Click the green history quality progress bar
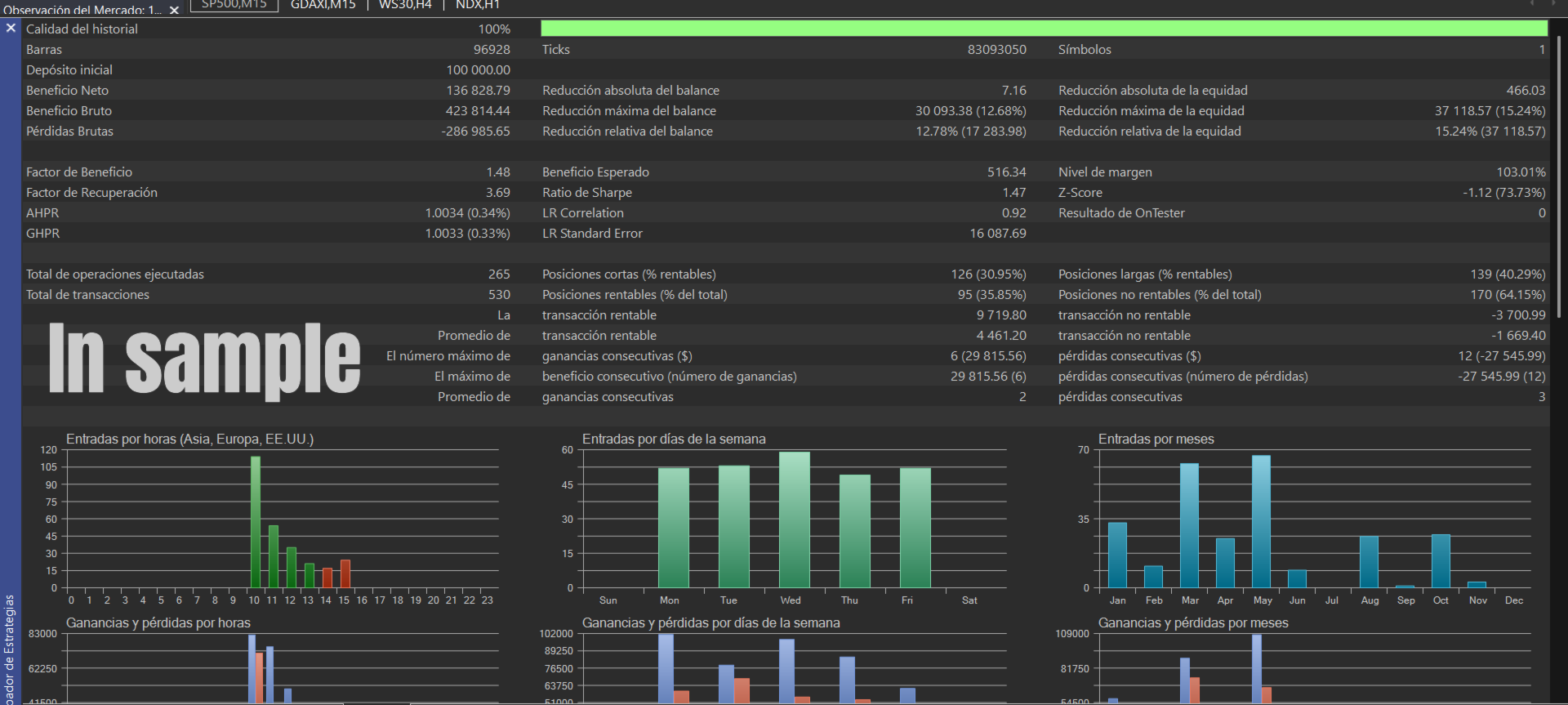This screenshot has height=705, width=1568. point(1044,29)
